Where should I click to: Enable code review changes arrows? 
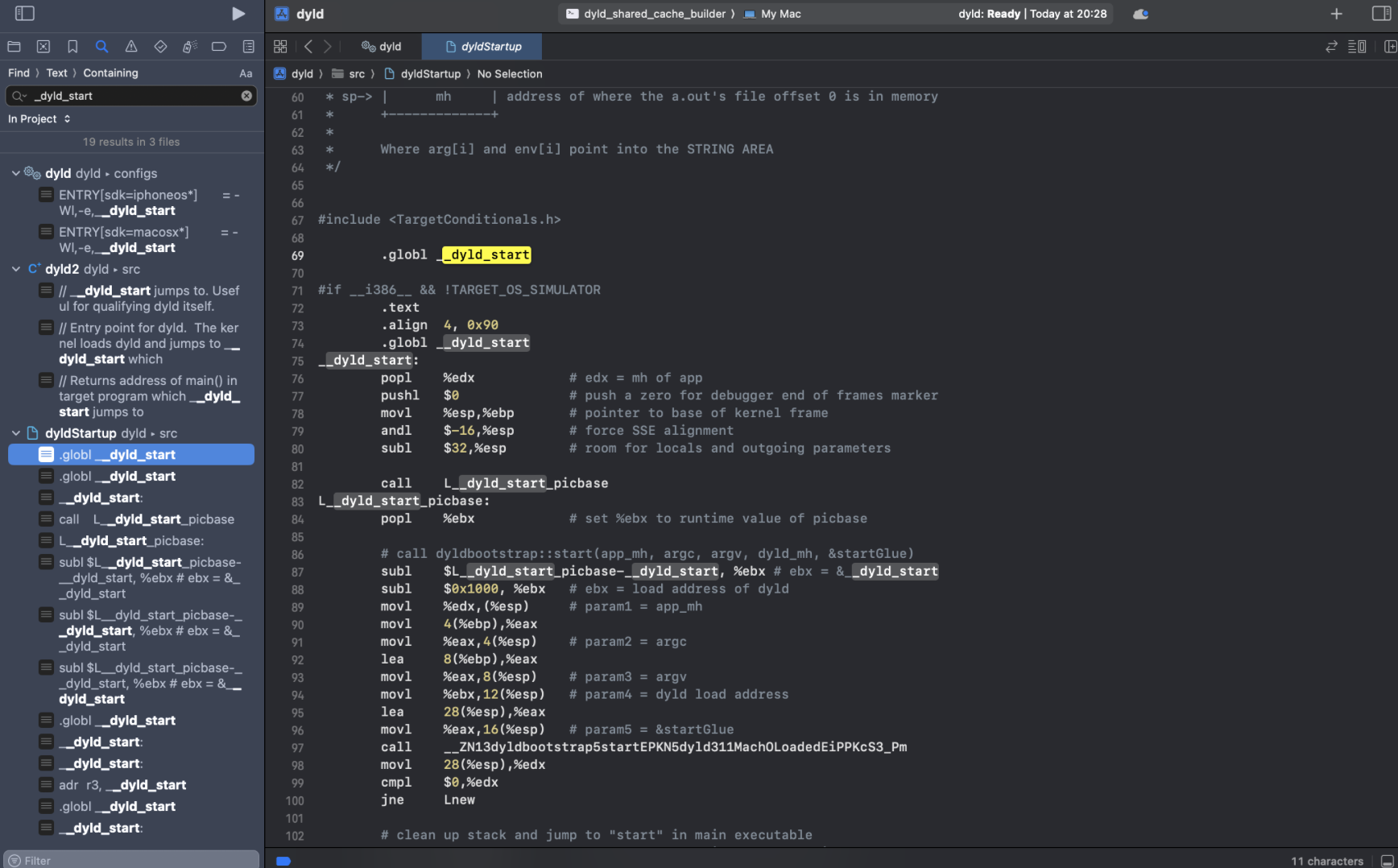[1331, 47]
